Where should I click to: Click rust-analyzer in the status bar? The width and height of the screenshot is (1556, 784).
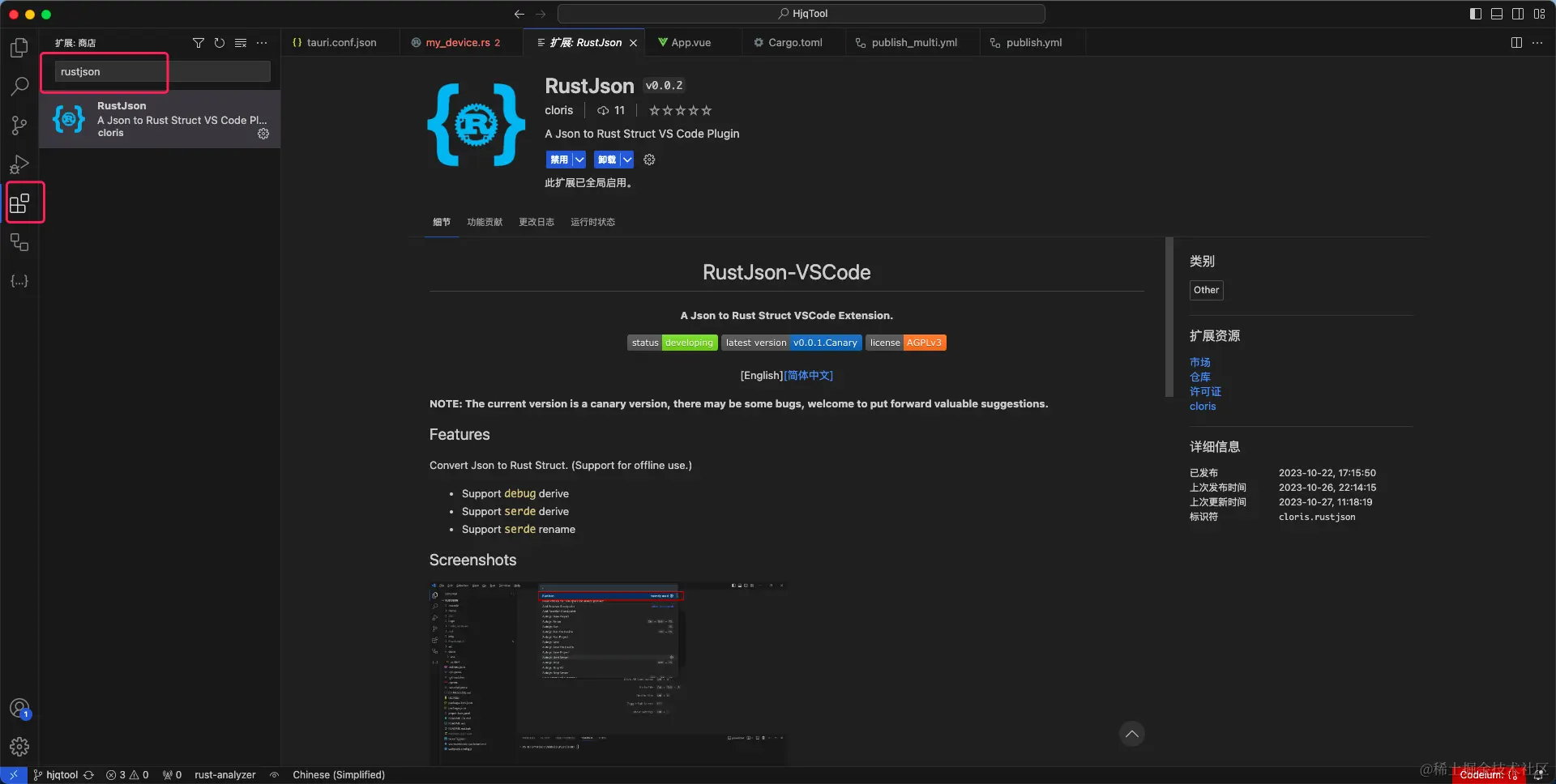pyautogui.click(x=225, y=775)
